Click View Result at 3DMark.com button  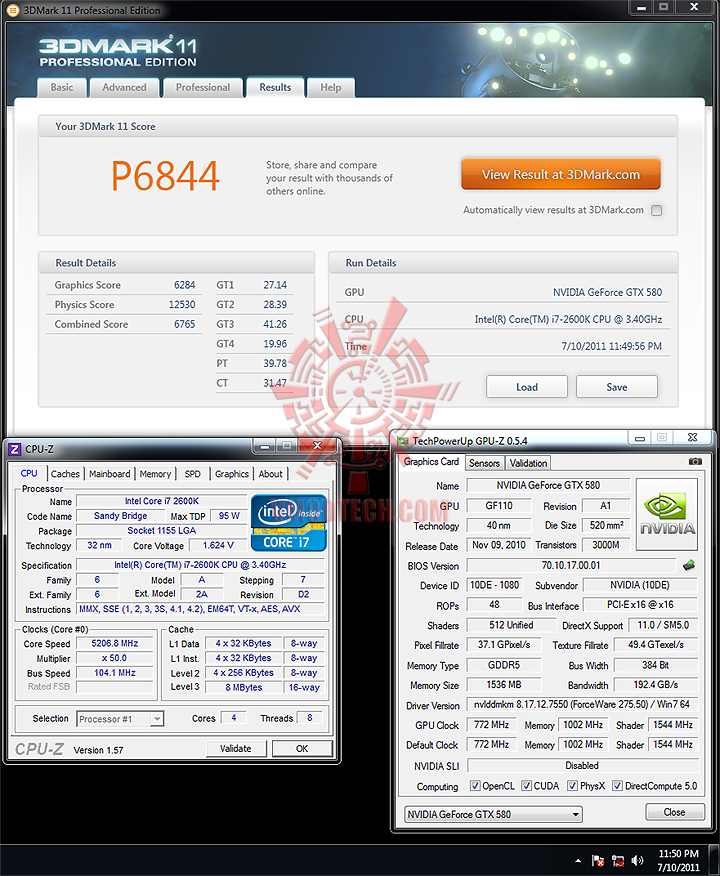(561, 174)
